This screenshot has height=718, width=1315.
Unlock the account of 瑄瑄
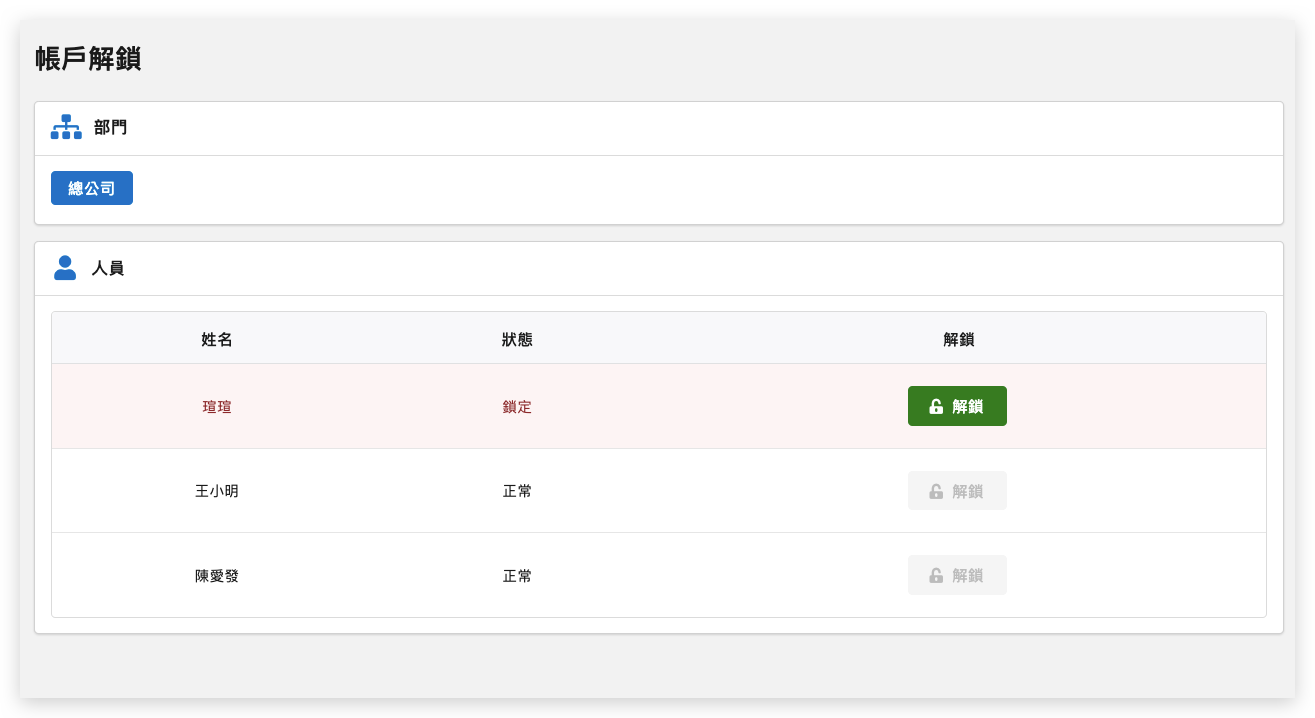pyautogui.click(x=957, y=406)
